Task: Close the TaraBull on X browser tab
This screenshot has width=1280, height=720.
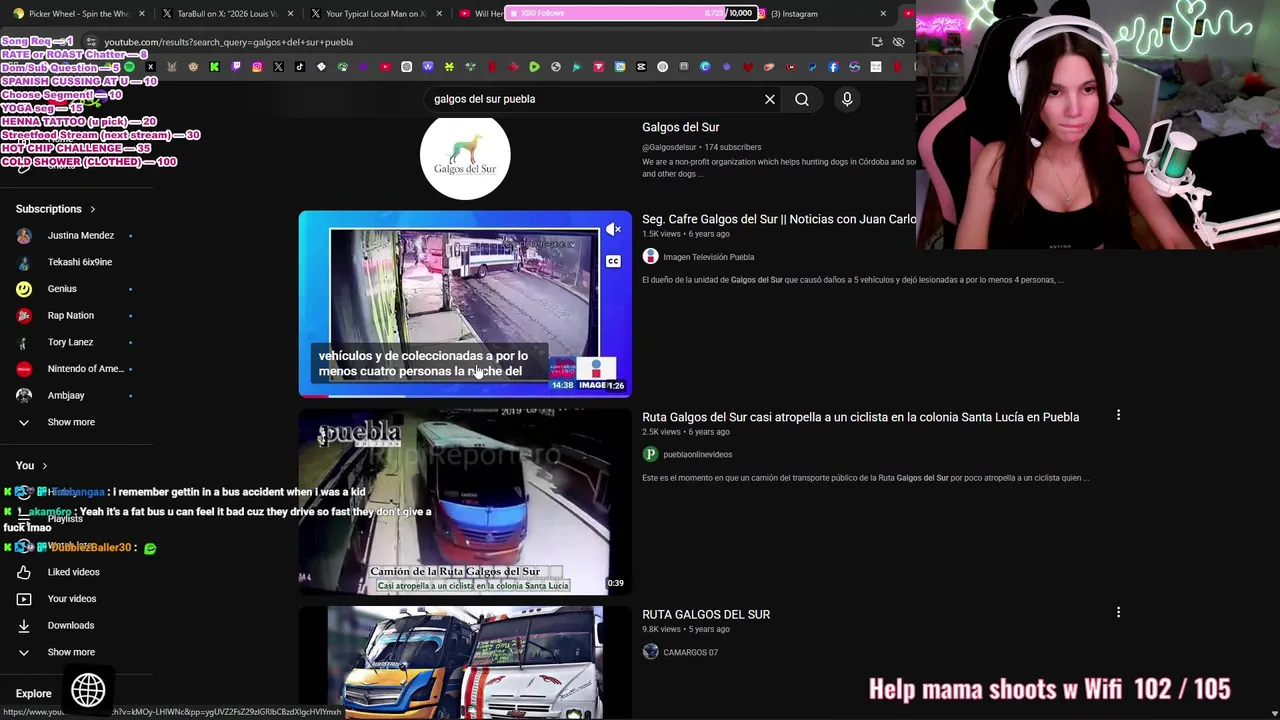Action: [x=291, y=14]
